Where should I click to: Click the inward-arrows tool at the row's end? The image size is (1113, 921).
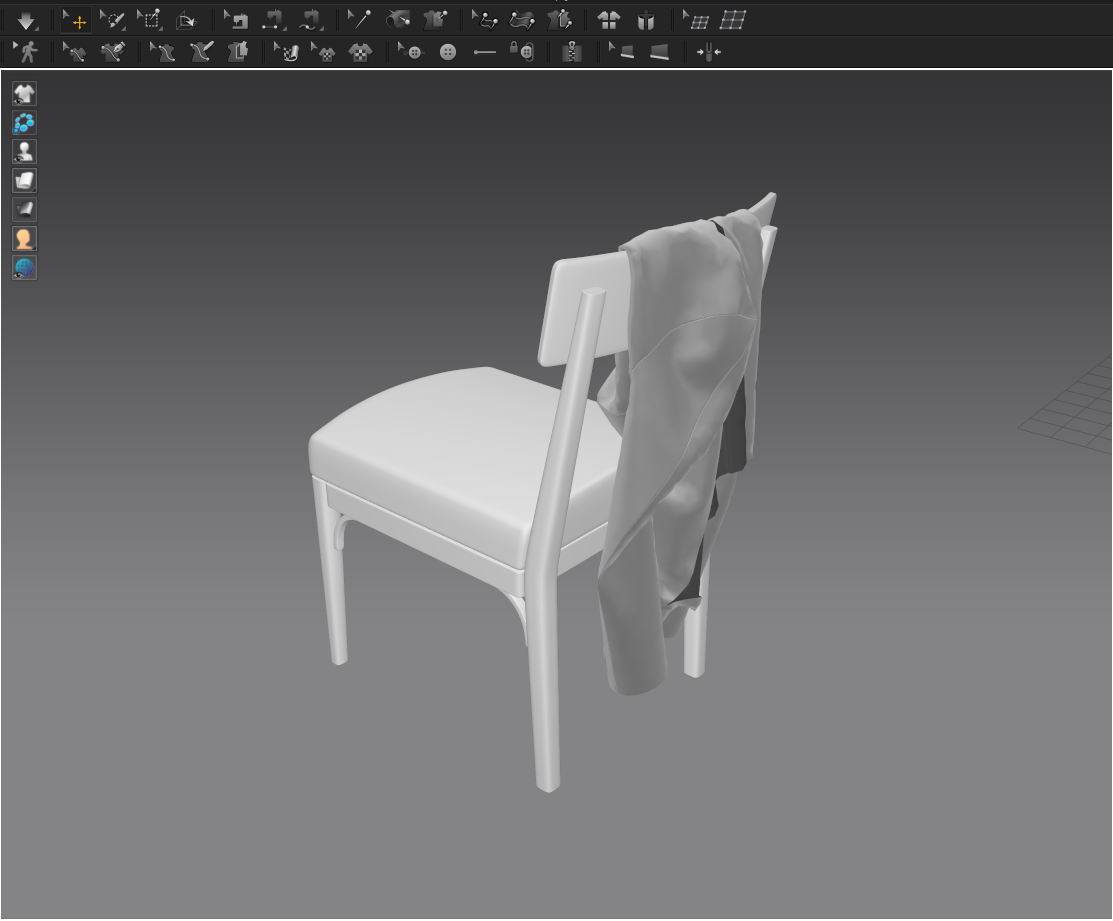pyautogui.click(x=708, y=52)
